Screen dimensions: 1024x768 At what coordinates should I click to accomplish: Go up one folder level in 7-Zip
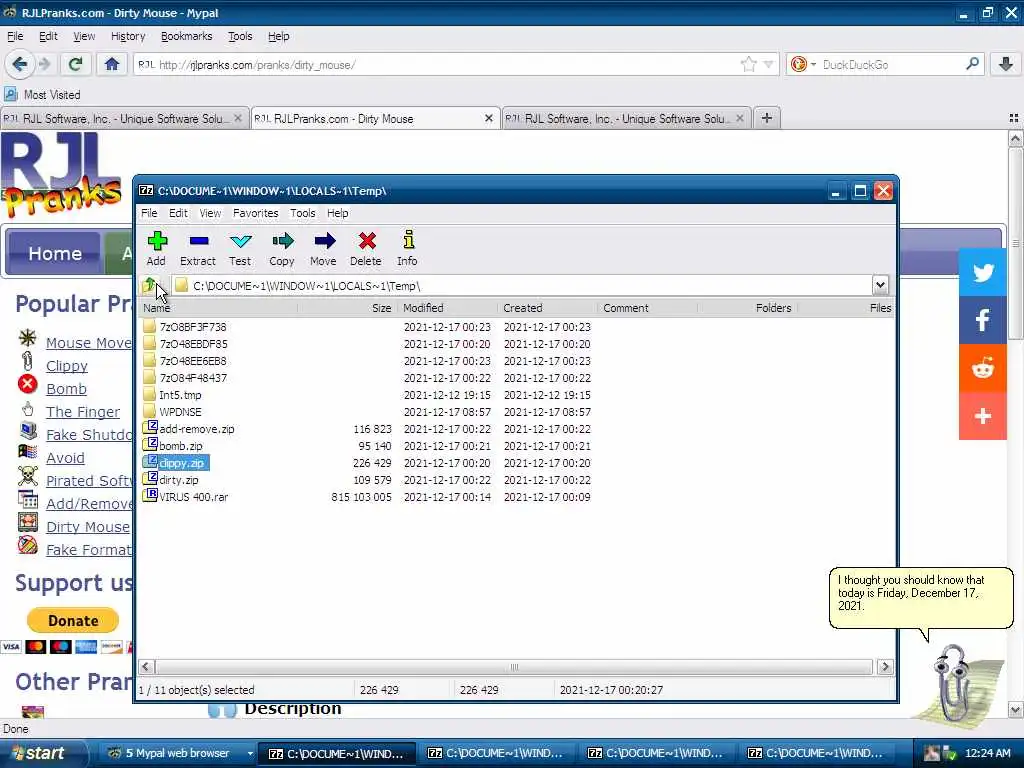pyautogui.click(x=150, y=285)
